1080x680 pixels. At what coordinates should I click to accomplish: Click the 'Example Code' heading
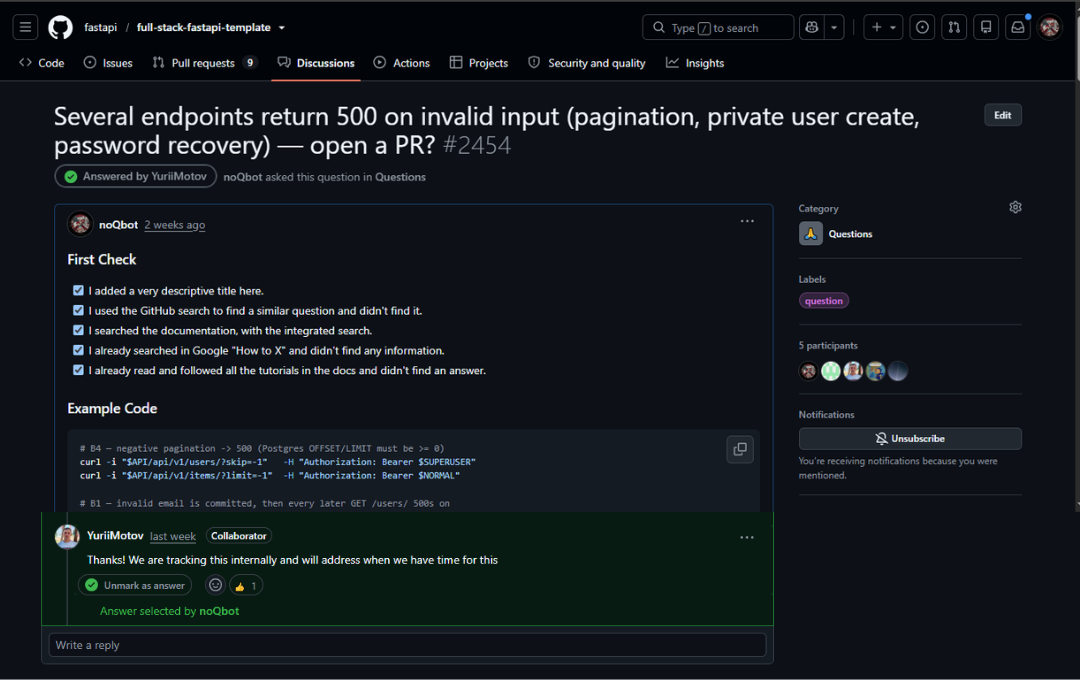point(112,409)
